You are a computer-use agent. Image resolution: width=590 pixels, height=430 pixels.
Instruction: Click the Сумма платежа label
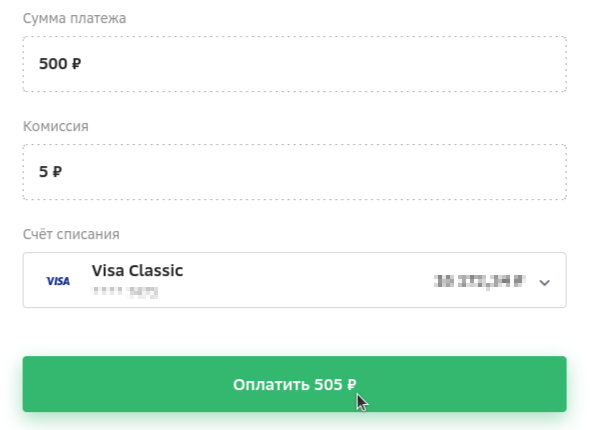click(x=75, y=18)
